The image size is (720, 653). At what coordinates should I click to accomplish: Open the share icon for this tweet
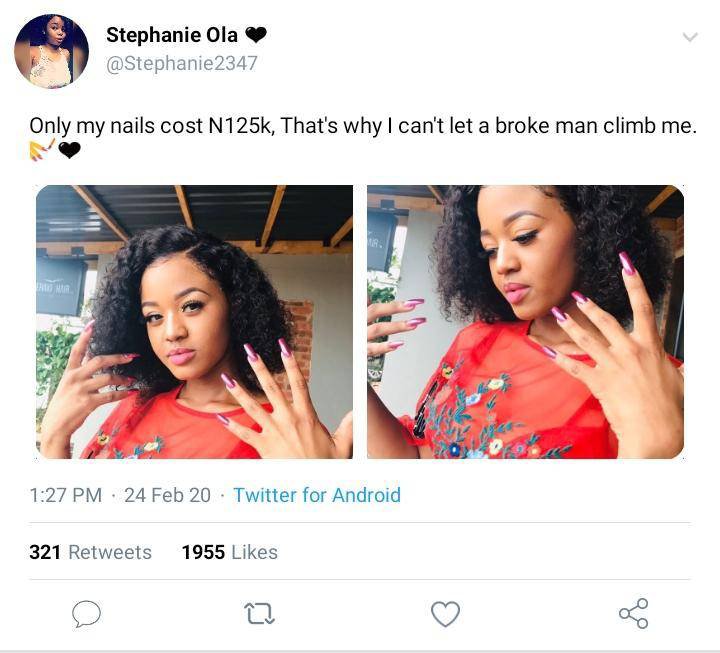634,614
